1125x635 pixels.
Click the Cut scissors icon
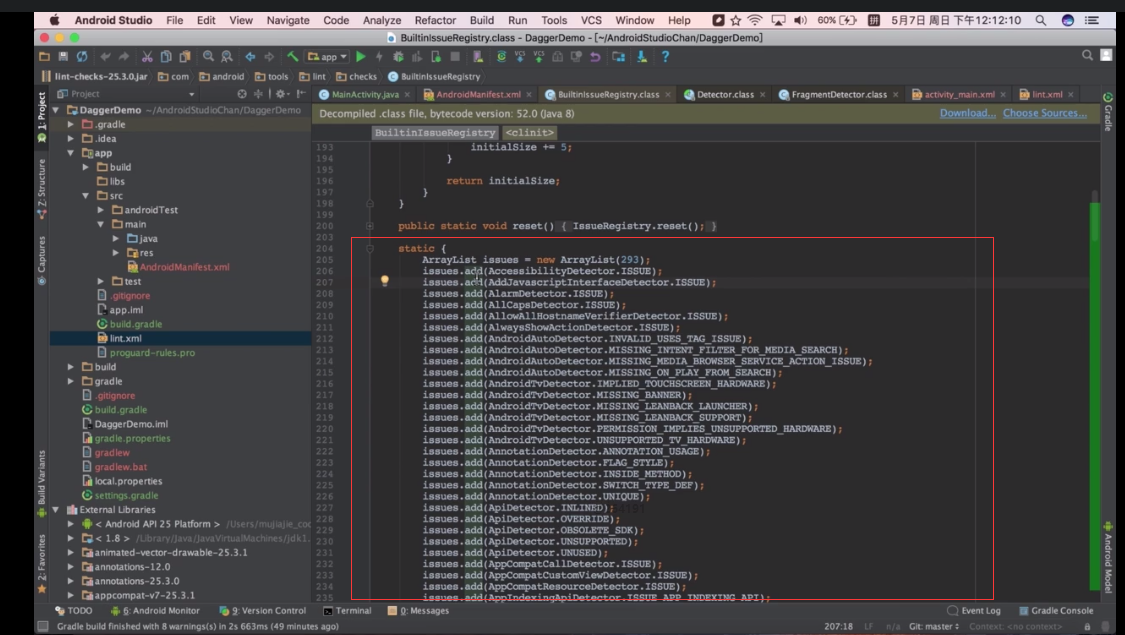click(147, 57)
